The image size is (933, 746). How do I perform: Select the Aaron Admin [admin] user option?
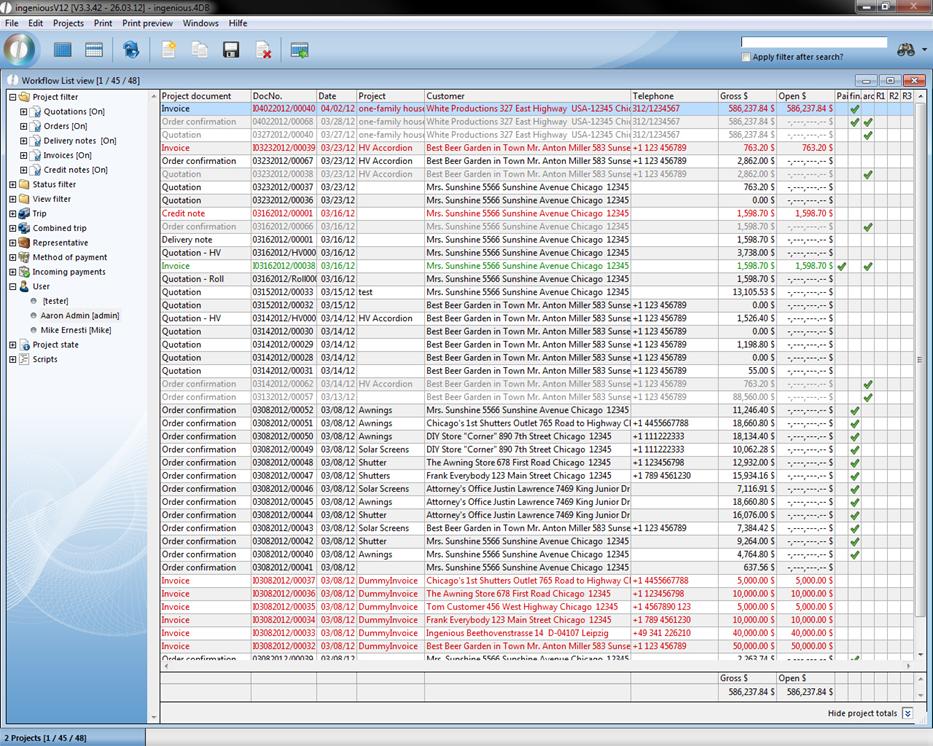[x=79, y=315]
